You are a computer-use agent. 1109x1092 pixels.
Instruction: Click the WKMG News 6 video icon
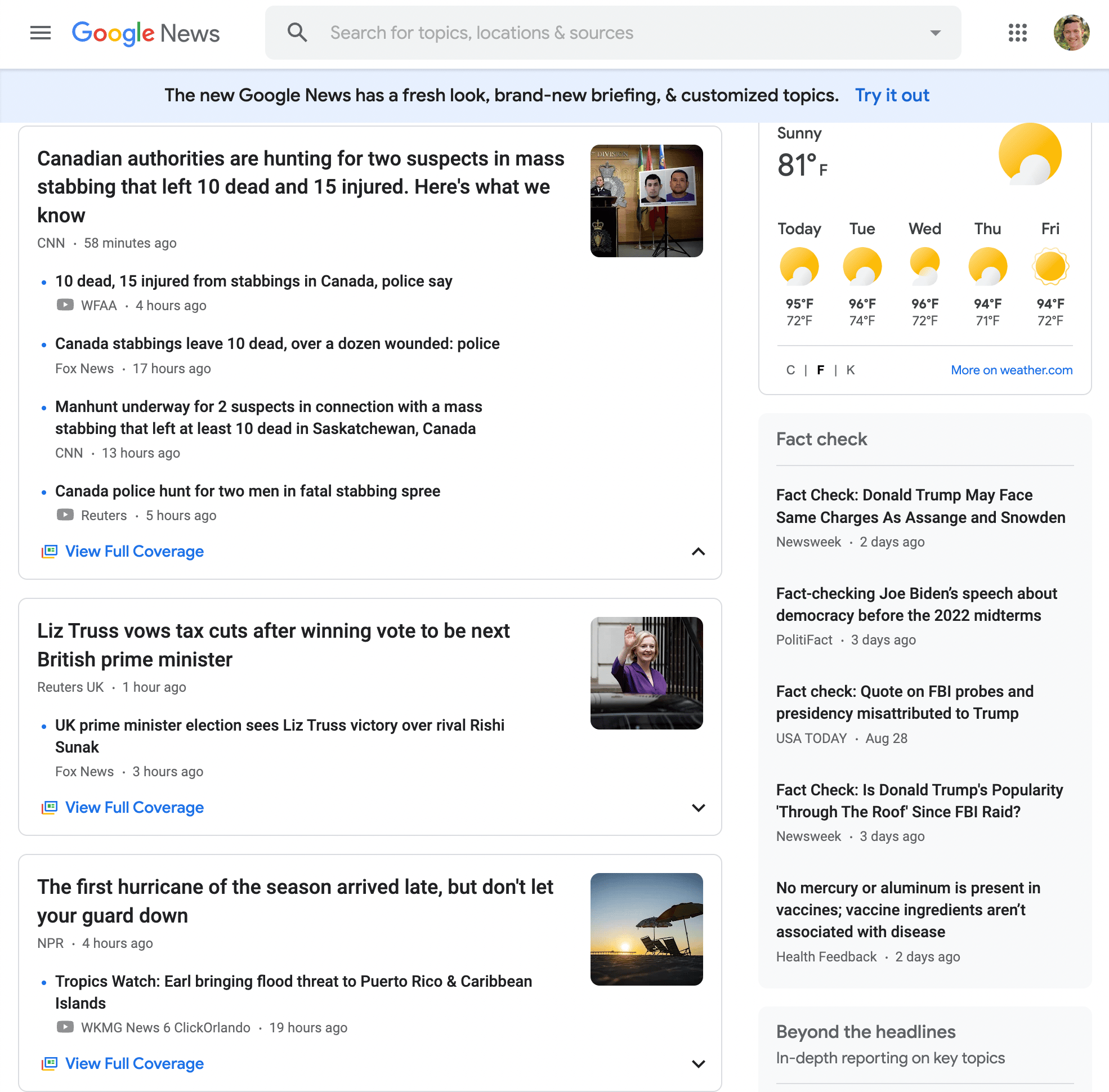(65, 1027)
